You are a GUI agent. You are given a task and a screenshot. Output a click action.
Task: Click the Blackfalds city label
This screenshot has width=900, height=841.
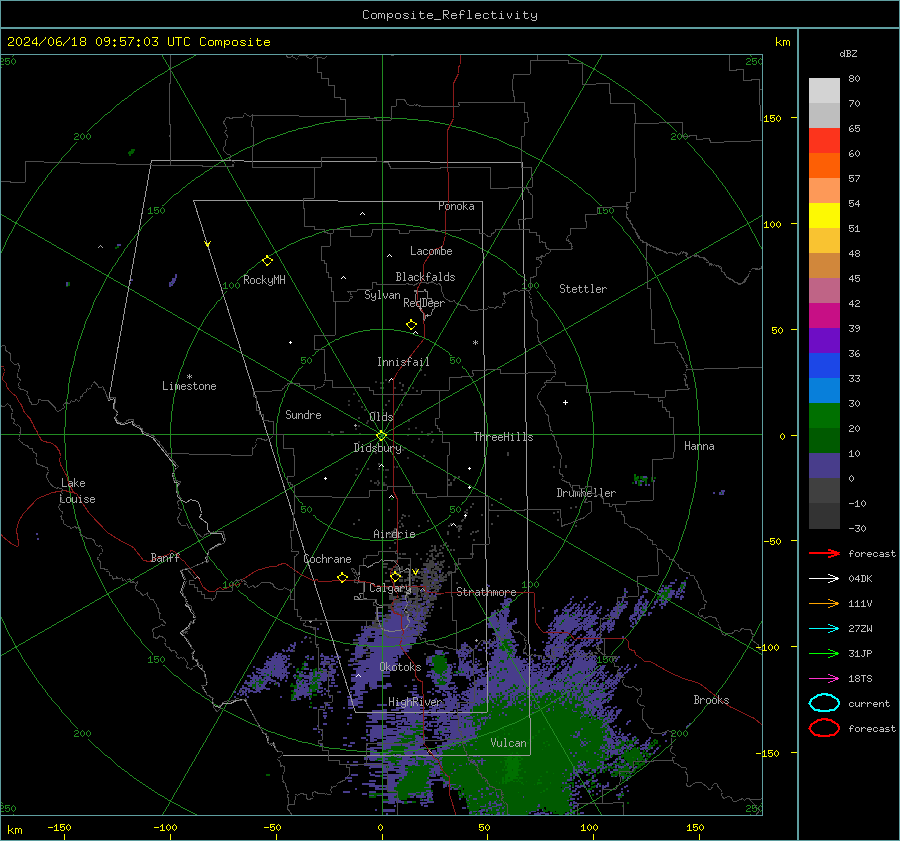pos(425,277)
